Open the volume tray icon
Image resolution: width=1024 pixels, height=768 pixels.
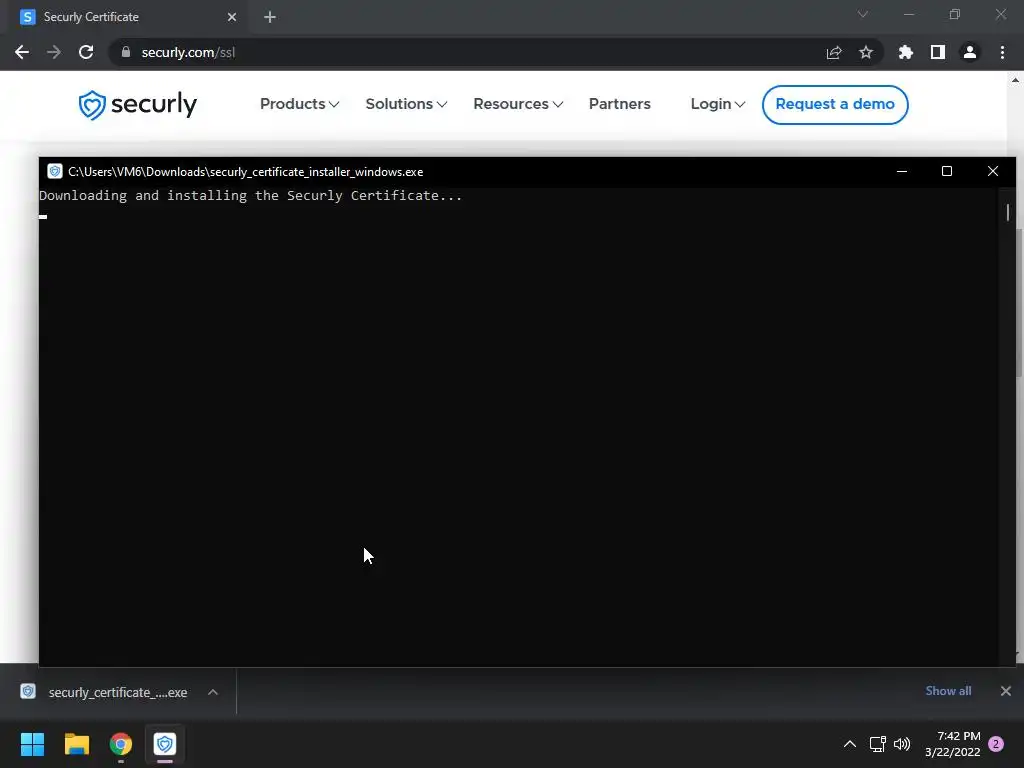tap(902, 744)
